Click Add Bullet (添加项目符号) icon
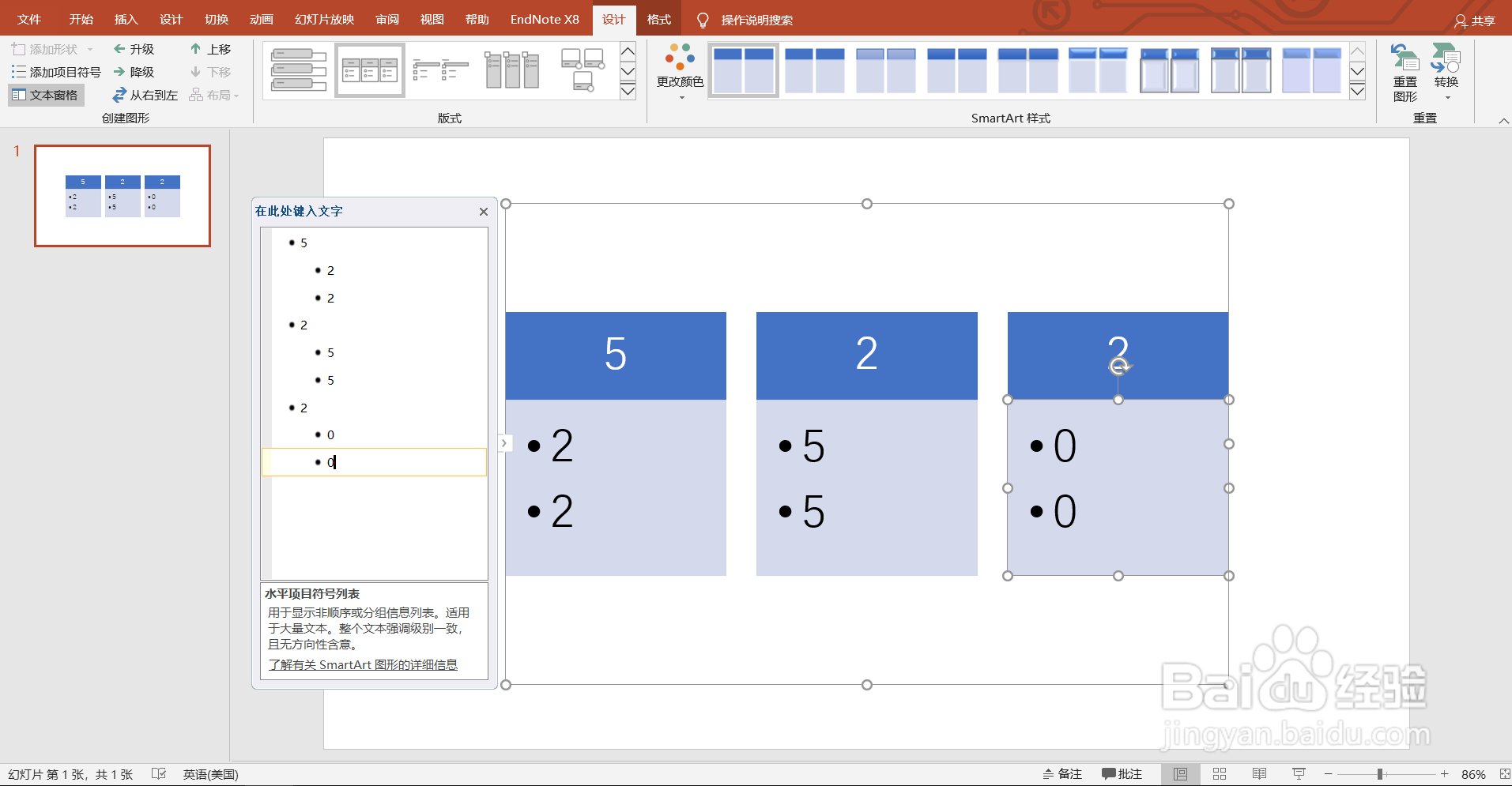 coord(18,72)
